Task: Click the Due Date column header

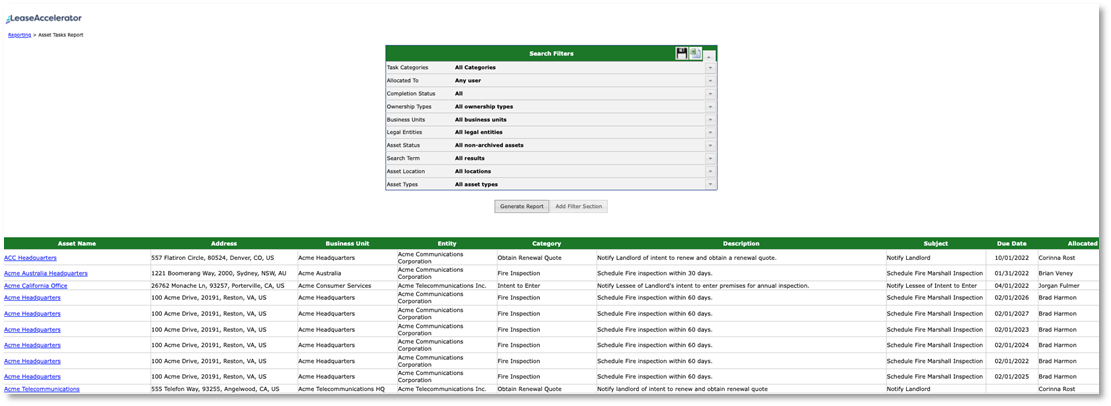Action: 1012,244
